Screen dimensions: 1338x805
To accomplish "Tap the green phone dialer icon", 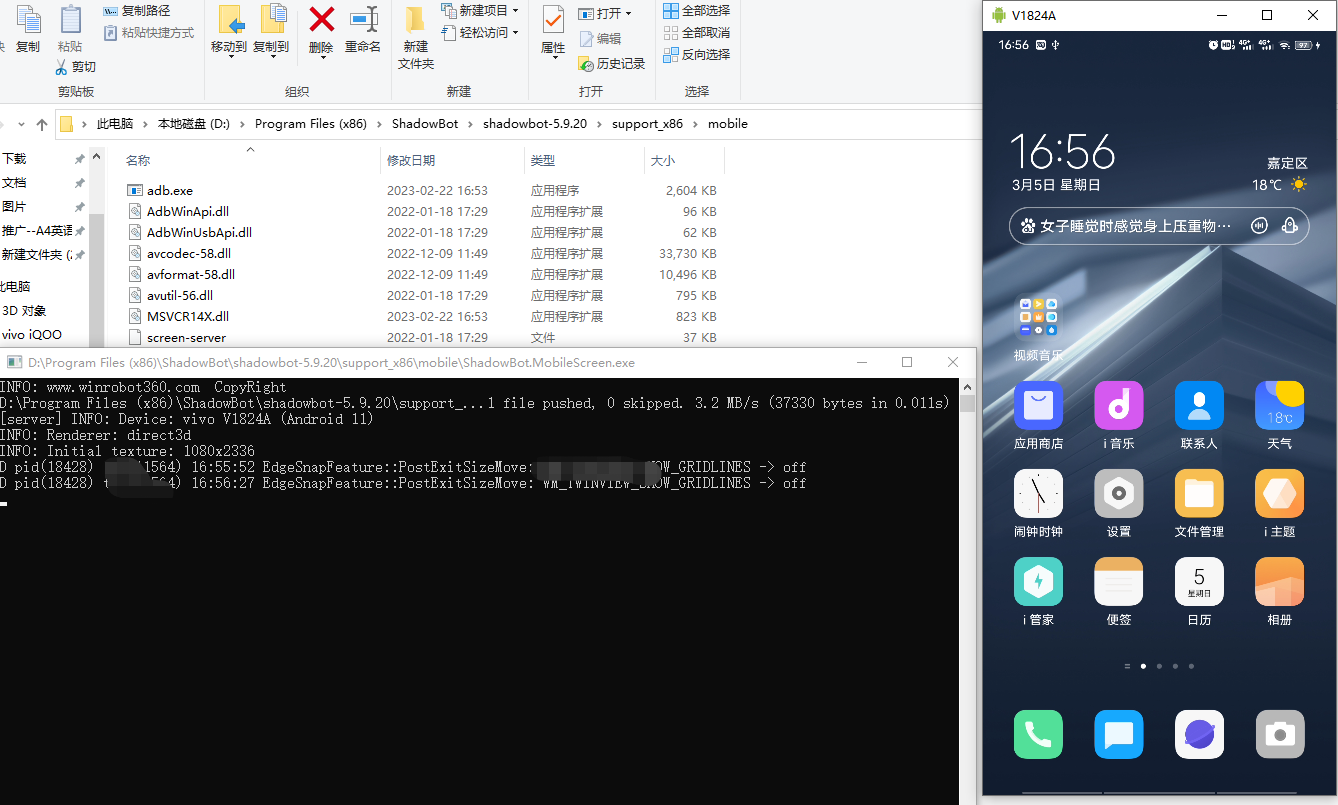I will (x=1038, y=736).
